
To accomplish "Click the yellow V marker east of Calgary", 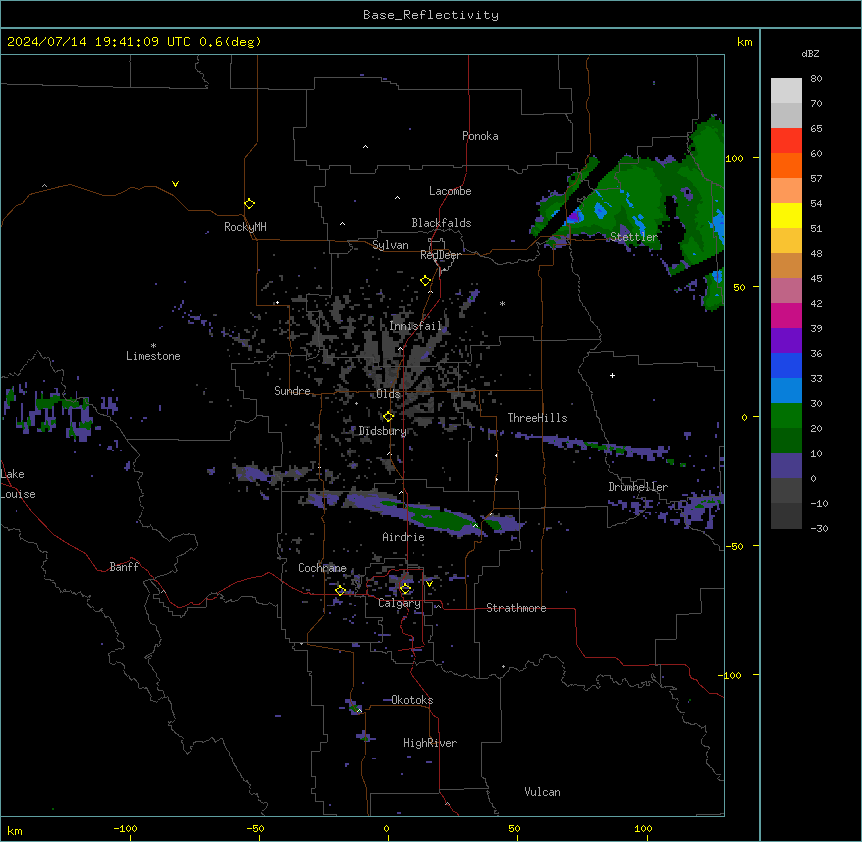I will pyautogui.click(x=429, y=584).
